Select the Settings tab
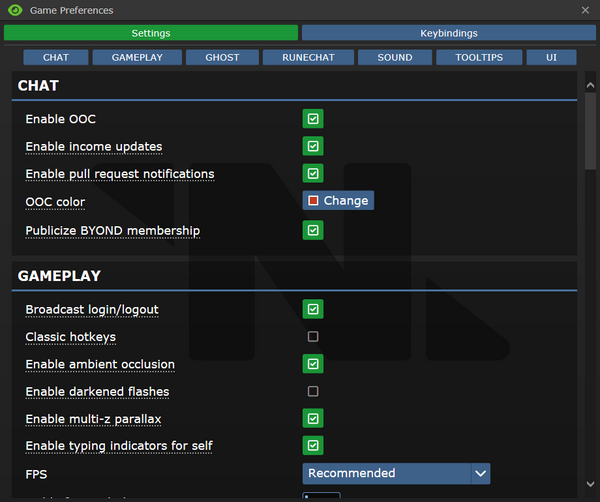The image size is (600, 502). click(x=151, y=33)
